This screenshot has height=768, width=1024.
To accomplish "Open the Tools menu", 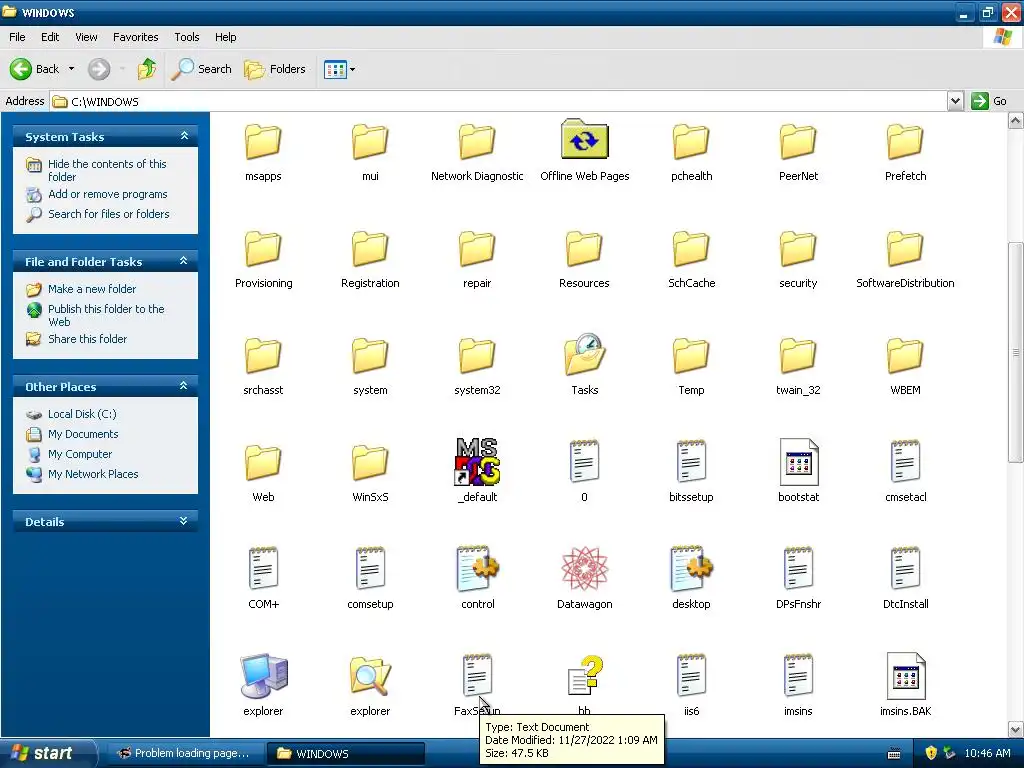I will (x=187, y=37).
